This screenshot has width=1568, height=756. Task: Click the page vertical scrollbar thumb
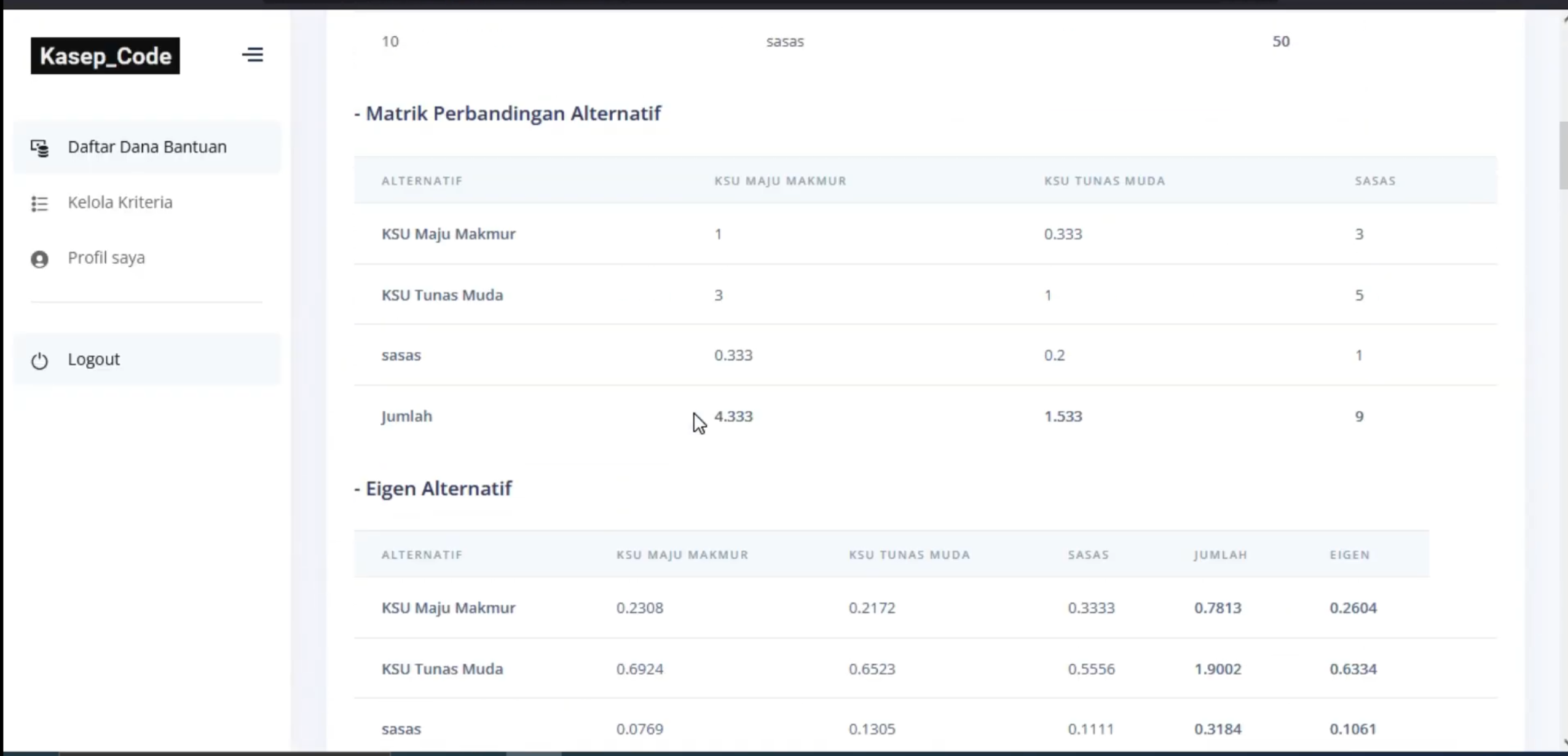coord(1563,156)
